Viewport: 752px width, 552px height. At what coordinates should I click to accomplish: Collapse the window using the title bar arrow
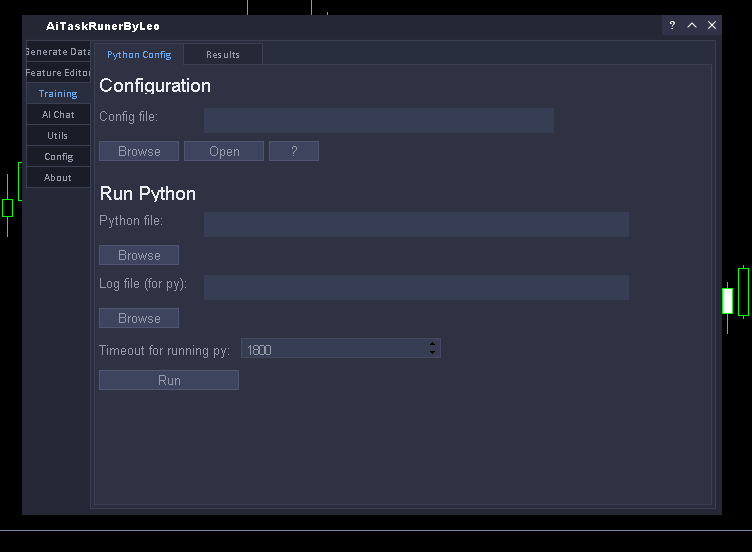click(692, 25)
